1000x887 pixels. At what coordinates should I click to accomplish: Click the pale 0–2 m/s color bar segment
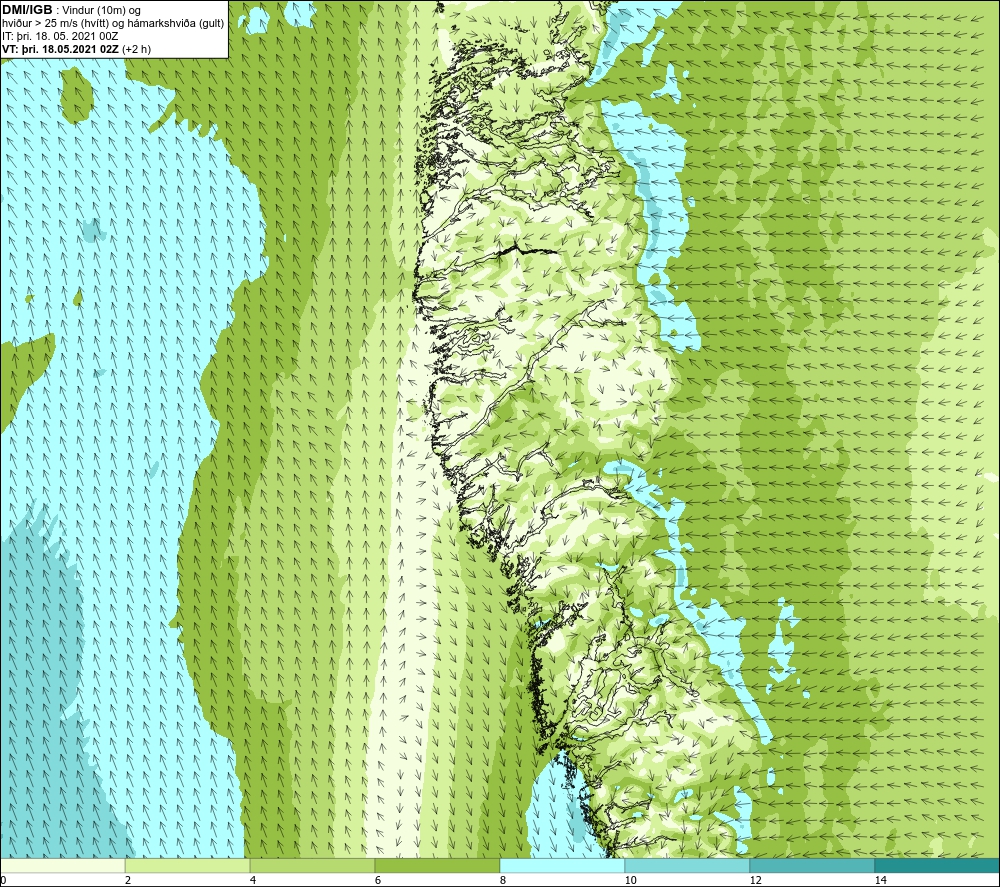pos(62,866)
